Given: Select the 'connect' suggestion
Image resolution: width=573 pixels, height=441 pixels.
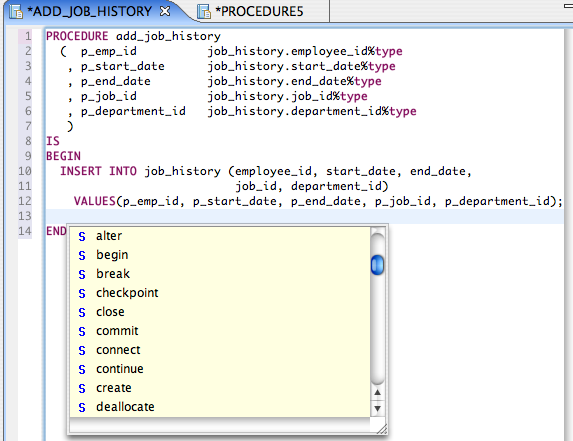Looking at the screenshot, I should pyautogui.click(x=220, y=350).
